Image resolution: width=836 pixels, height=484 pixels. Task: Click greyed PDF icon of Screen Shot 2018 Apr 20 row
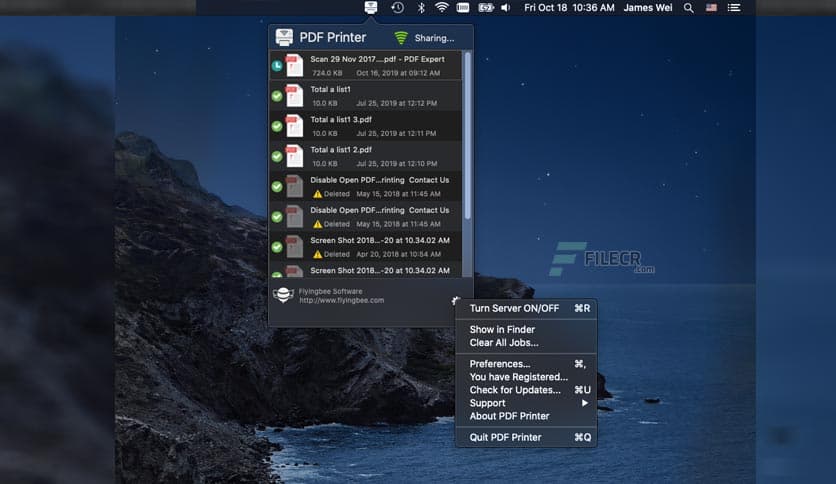(x=294, y=247)
